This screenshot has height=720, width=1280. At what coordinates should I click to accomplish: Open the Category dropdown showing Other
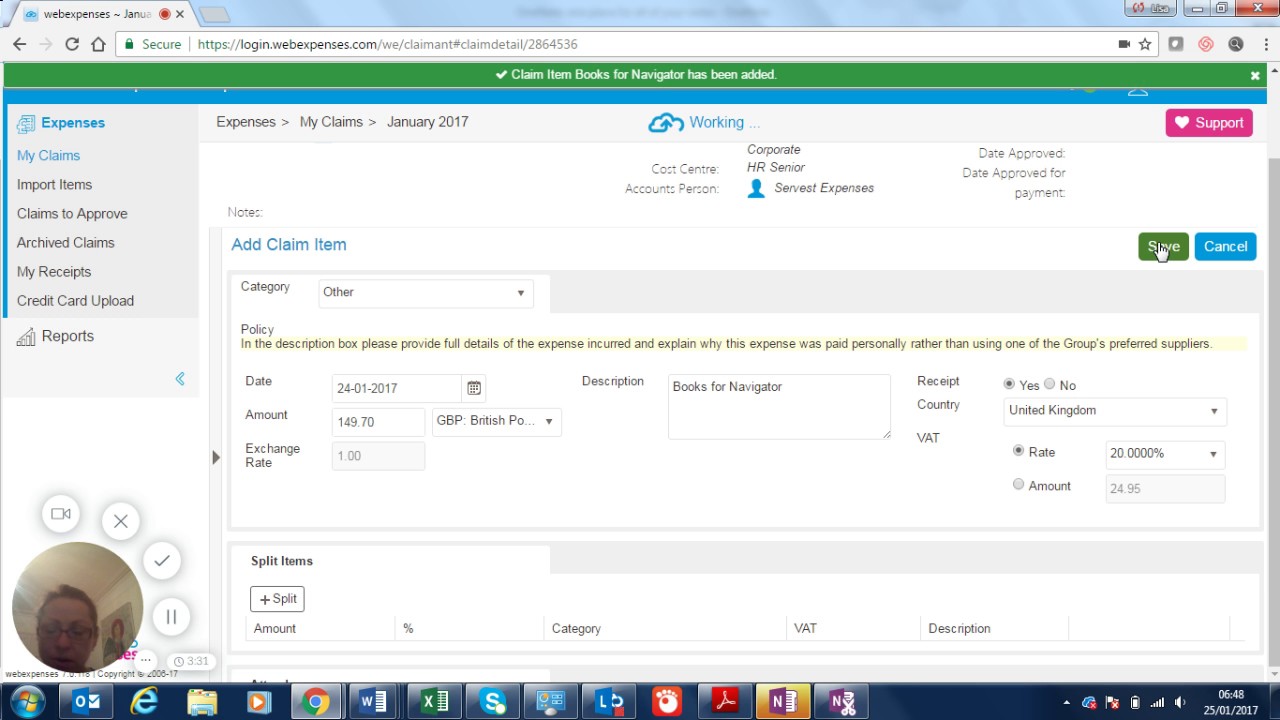pos(425,293)
